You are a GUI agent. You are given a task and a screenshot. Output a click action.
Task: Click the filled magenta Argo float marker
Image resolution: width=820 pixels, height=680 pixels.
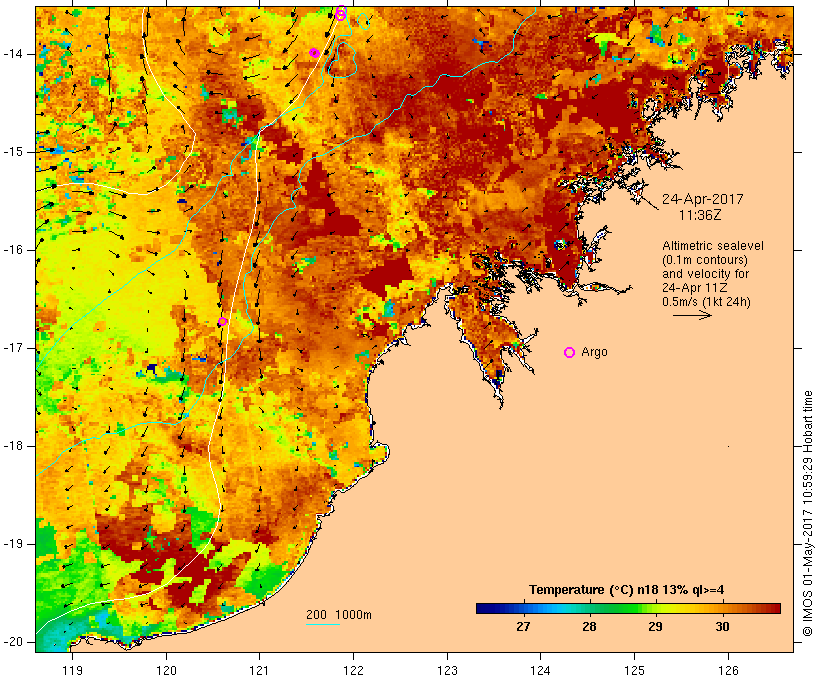click(314, 53)
